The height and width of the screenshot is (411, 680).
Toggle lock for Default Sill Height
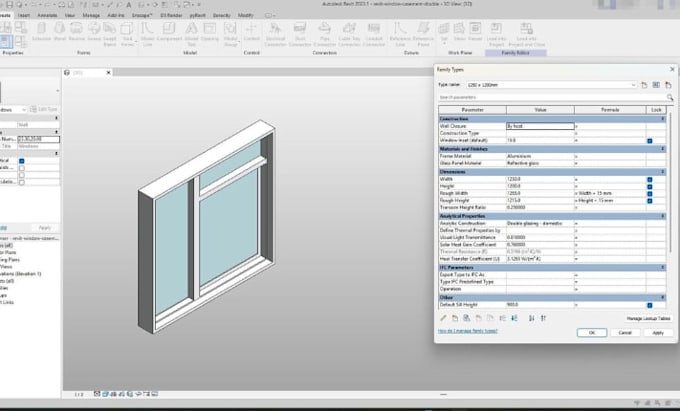coord(650,305)
